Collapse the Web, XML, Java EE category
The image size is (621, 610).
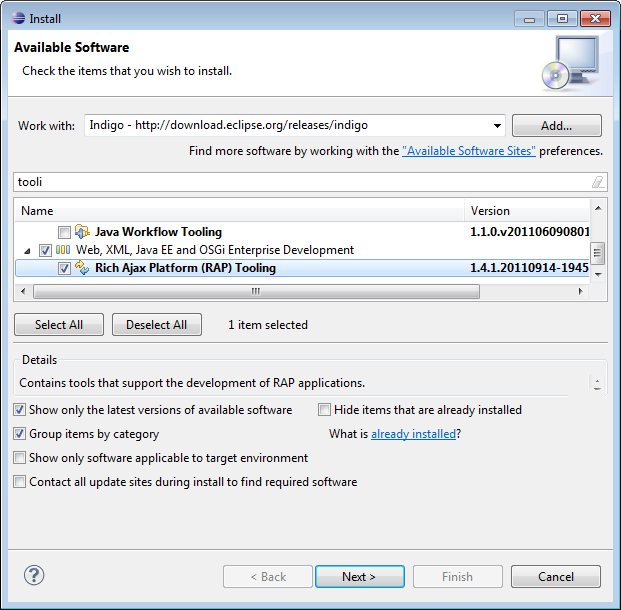27,251
